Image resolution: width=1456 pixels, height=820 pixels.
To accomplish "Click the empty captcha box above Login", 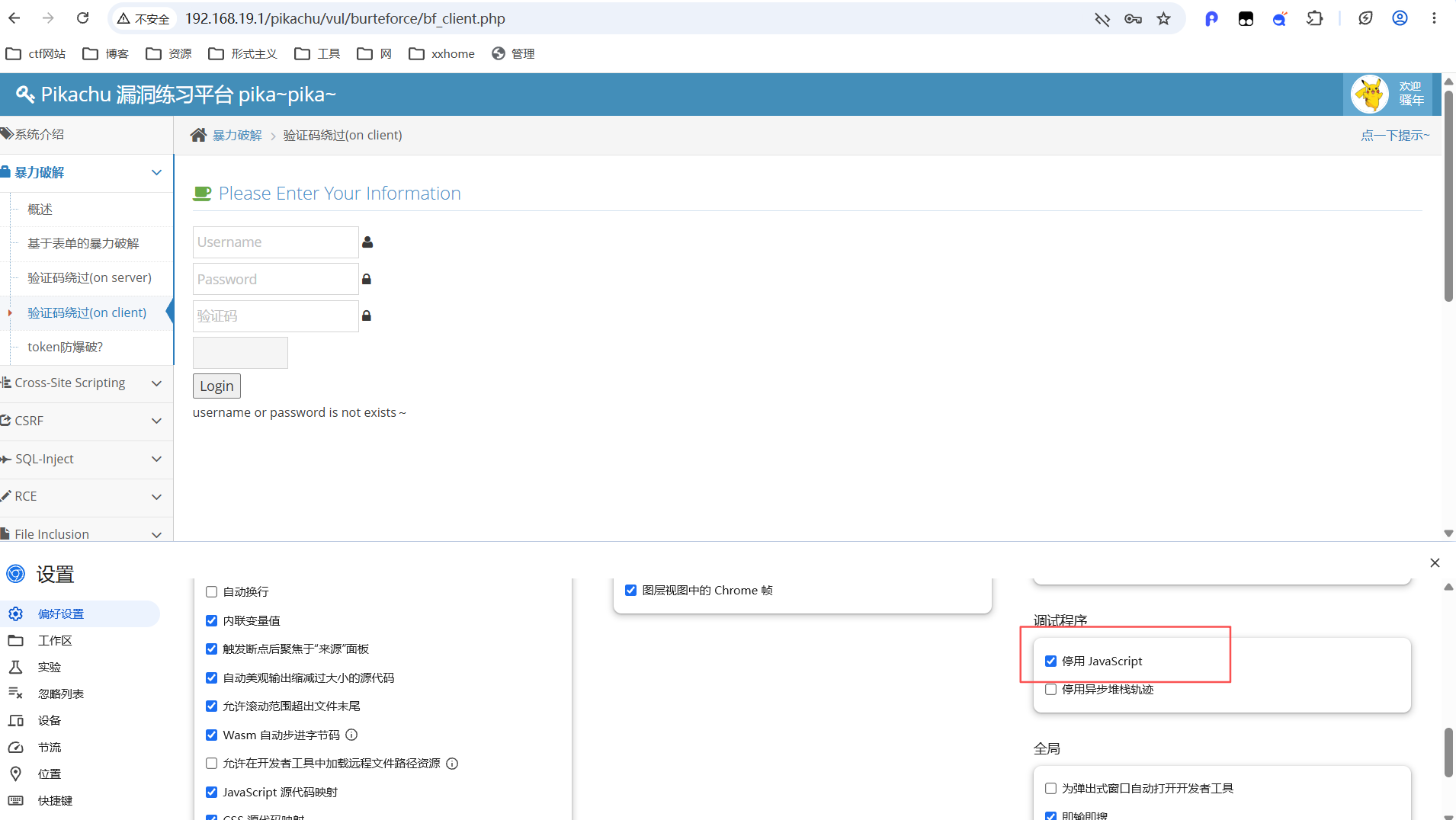I will [240, 353].
